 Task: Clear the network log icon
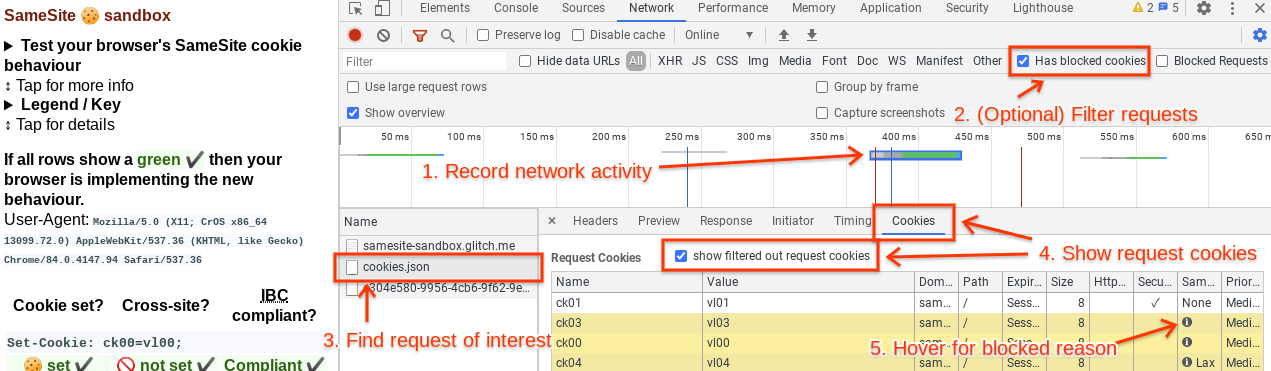[x=384, y=35]
